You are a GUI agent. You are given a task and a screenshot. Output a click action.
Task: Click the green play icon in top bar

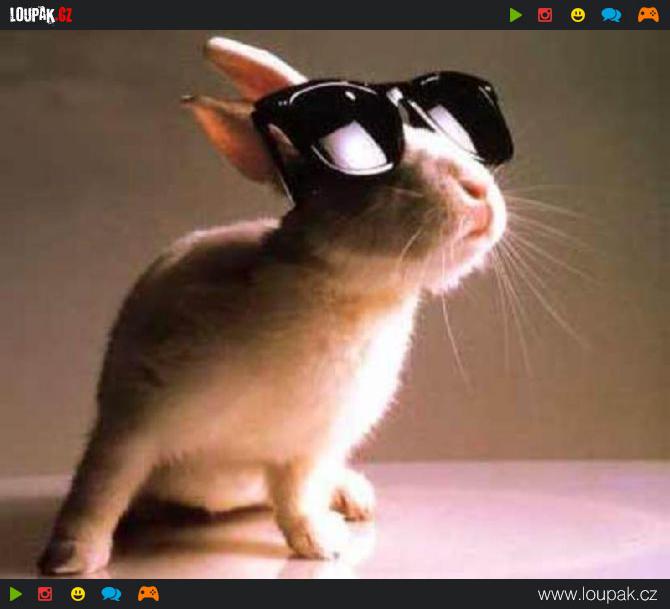[x=516, y=15]
